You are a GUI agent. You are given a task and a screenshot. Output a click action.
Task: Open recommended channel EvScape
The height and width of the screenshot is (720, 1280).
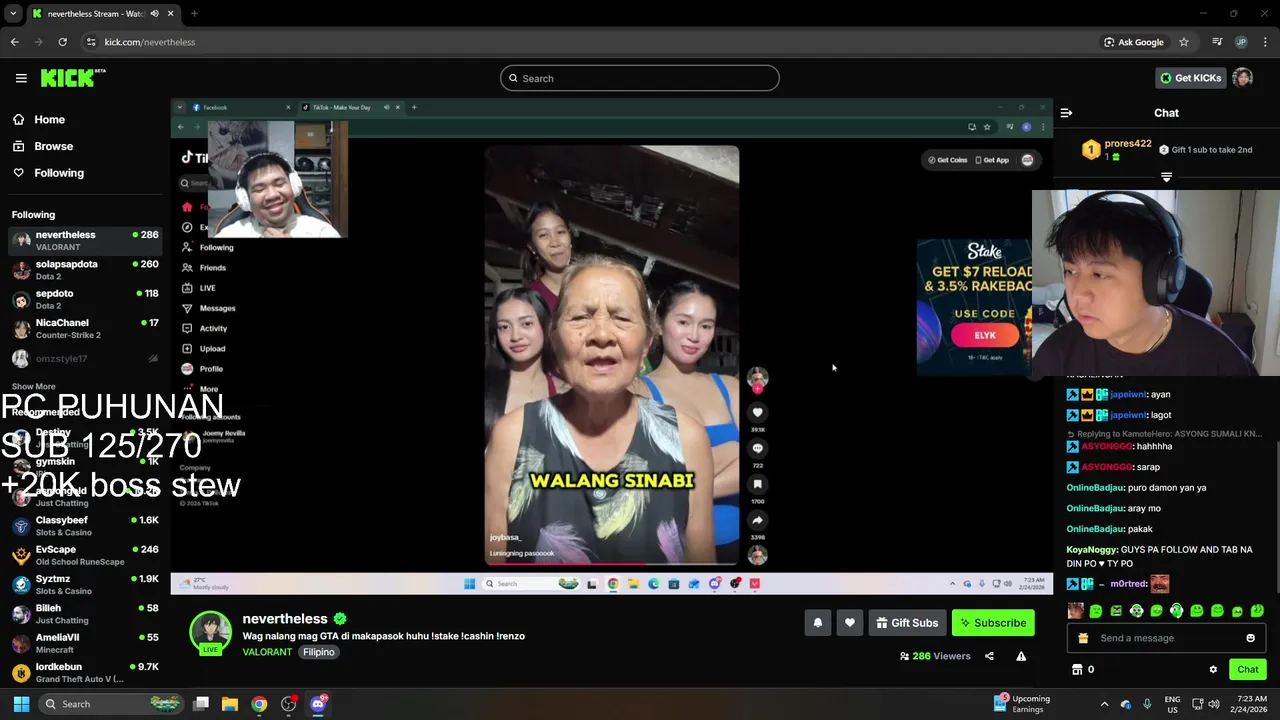coord(85,555)
